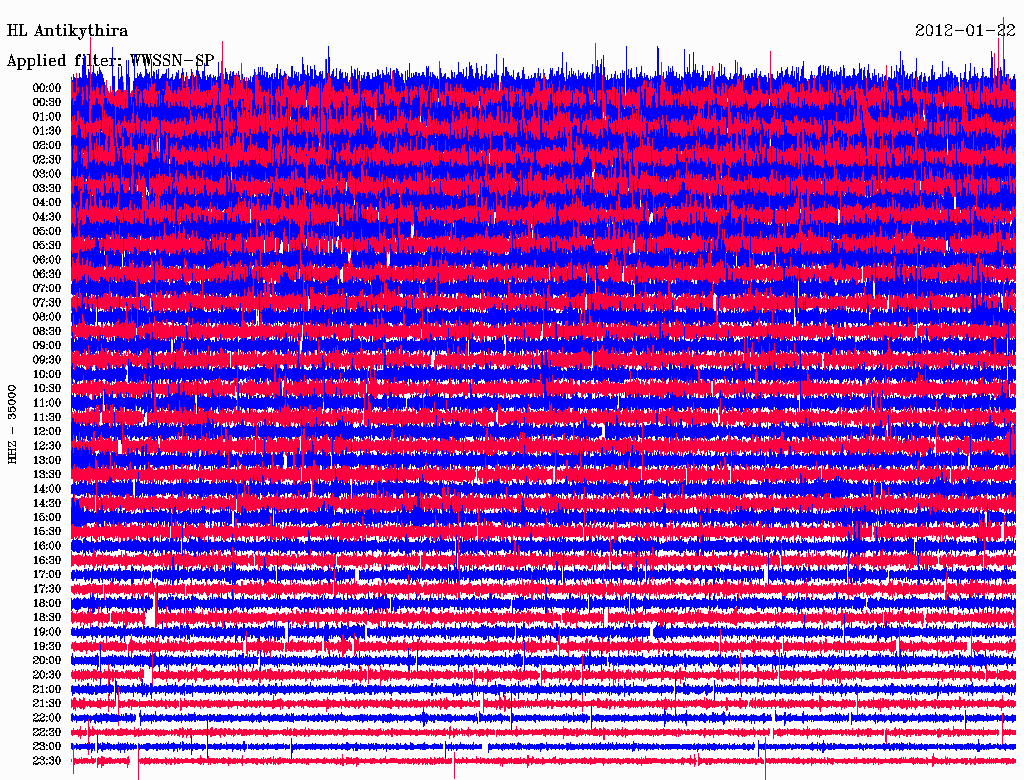1024x780 pixels.
Task: Select the 14:00 time label
Action: pos(47,489)
